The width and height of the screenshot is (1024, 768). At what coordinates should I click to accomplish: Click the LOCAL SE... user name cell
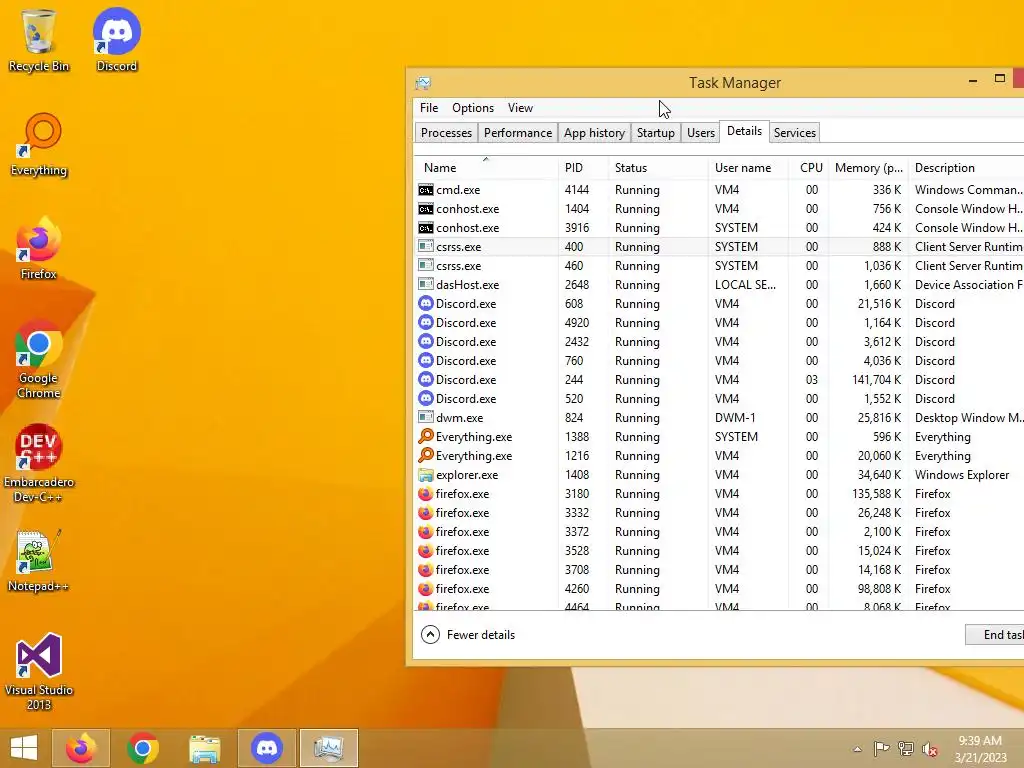coord(745,285)
